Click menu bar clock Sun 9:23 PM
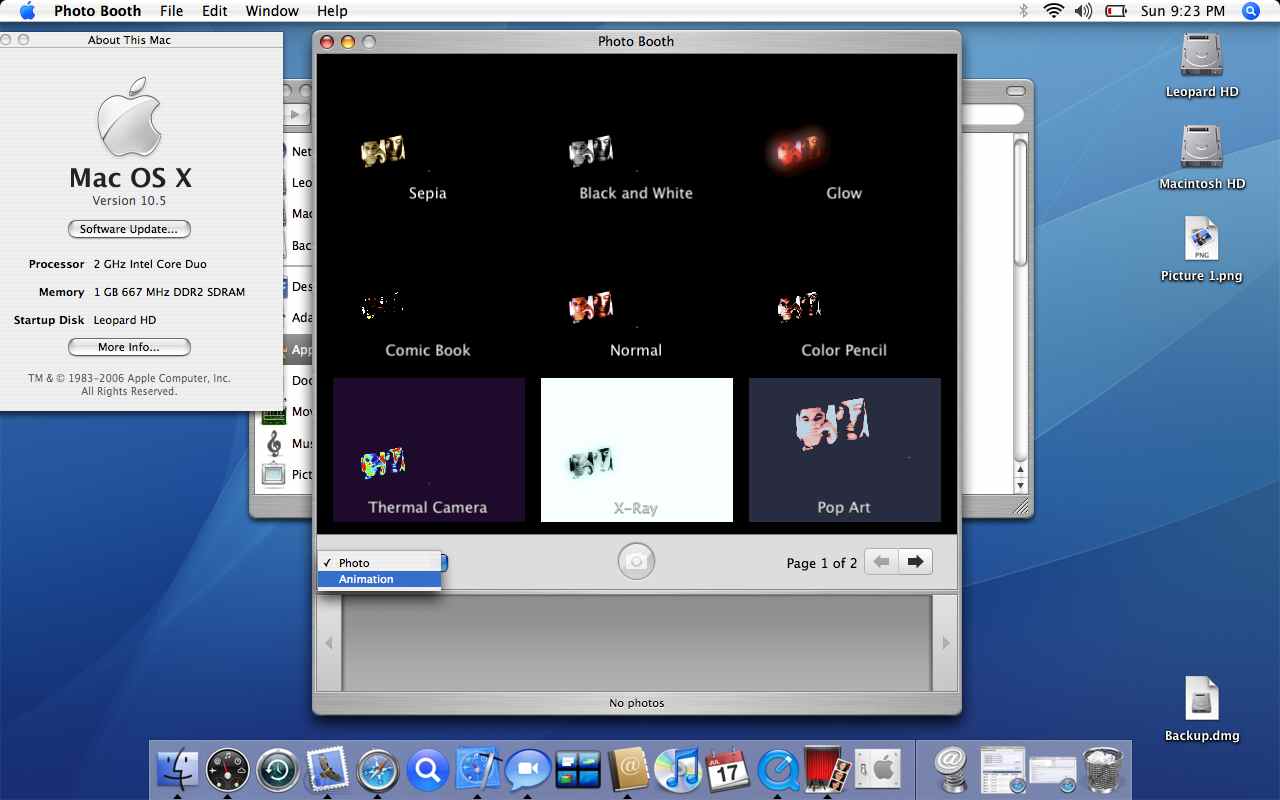The width and height of the screenshot is (1280, 800). pos(1182,11)
